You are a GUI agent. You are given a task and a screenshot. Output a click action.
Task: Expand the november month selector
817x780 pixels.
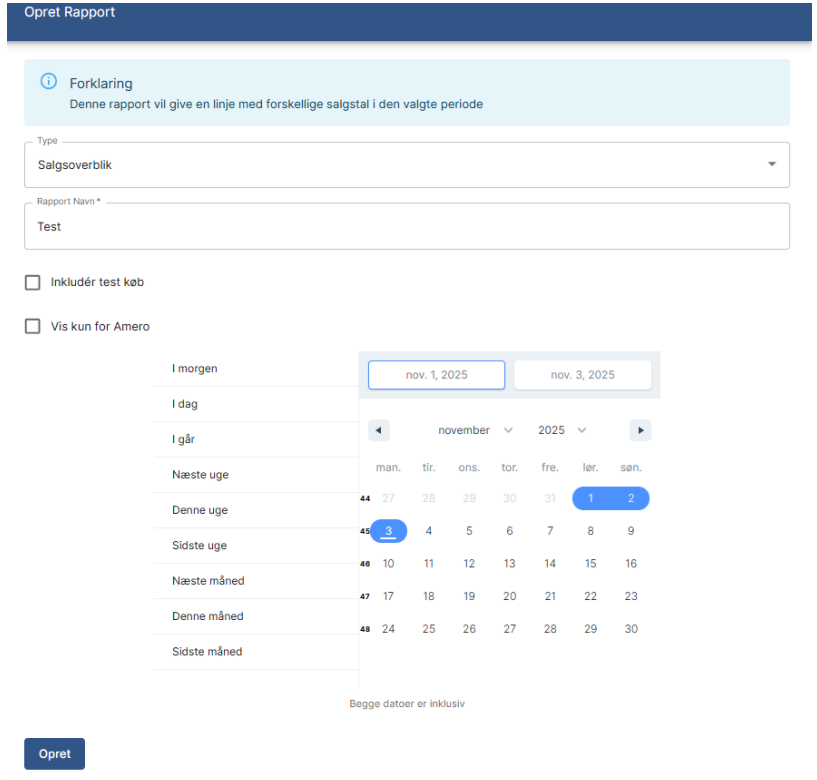(475, 430)
